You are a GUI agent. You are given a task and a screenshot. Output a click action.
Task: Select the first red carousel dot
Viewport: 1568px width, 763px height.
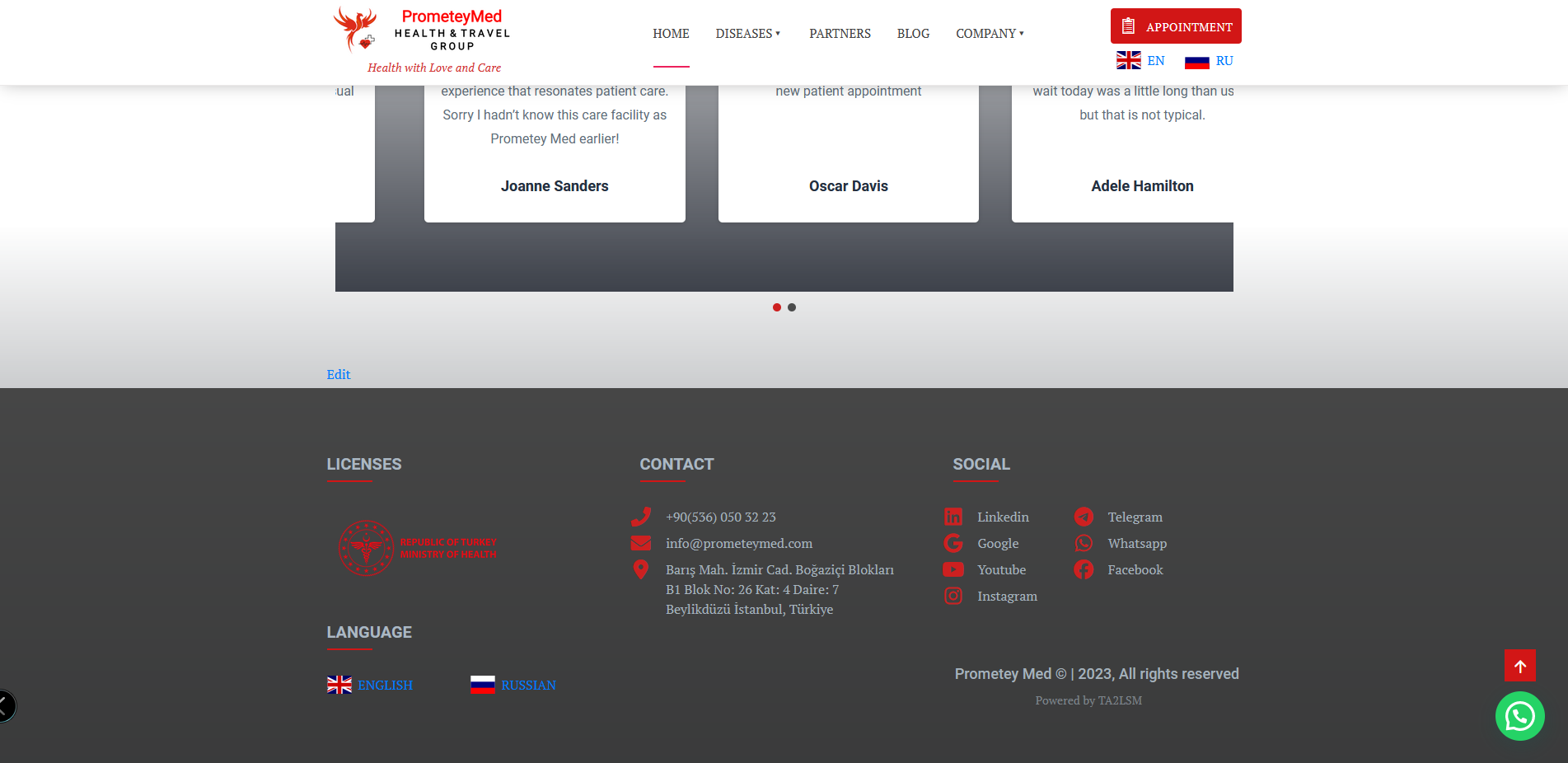point(776,307)
